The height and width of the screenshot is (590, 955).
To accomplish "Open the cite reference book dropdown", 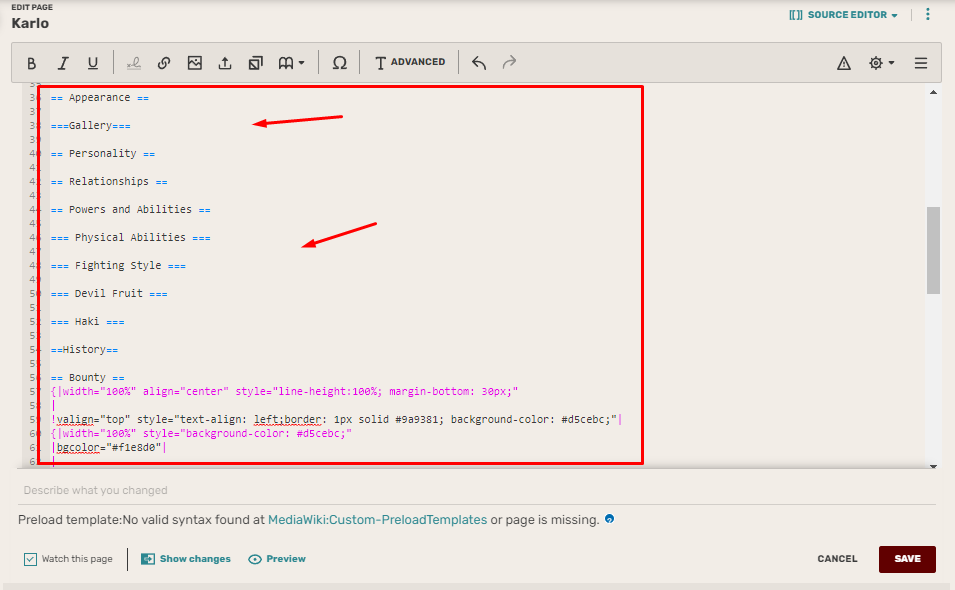I will pyautogui.click(x=291, y=63).
